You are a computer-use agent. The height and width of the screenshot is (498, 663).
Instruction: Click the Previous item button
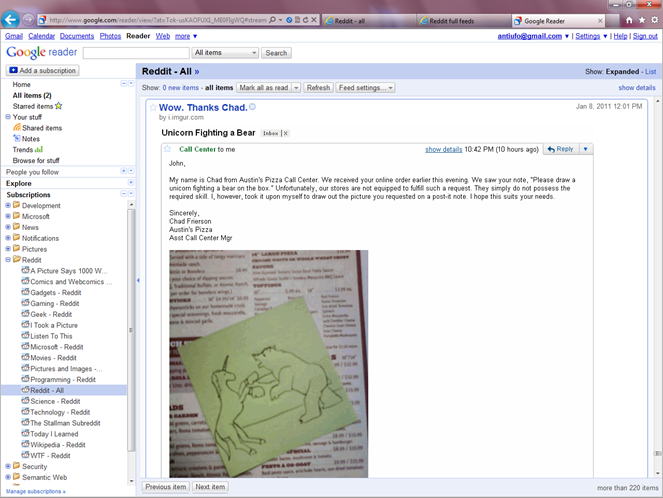[166, 487]
